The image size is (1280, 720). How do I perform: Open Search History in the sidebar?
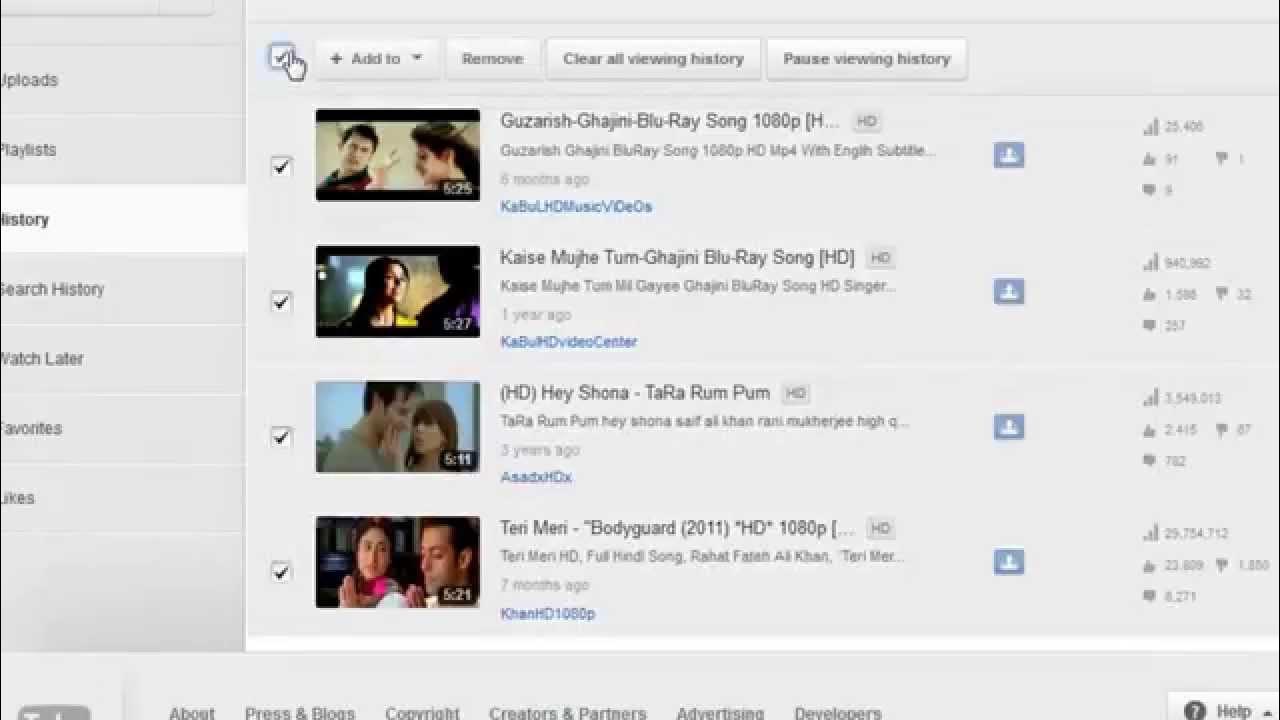pyautogui.click(x=122, y=289)
